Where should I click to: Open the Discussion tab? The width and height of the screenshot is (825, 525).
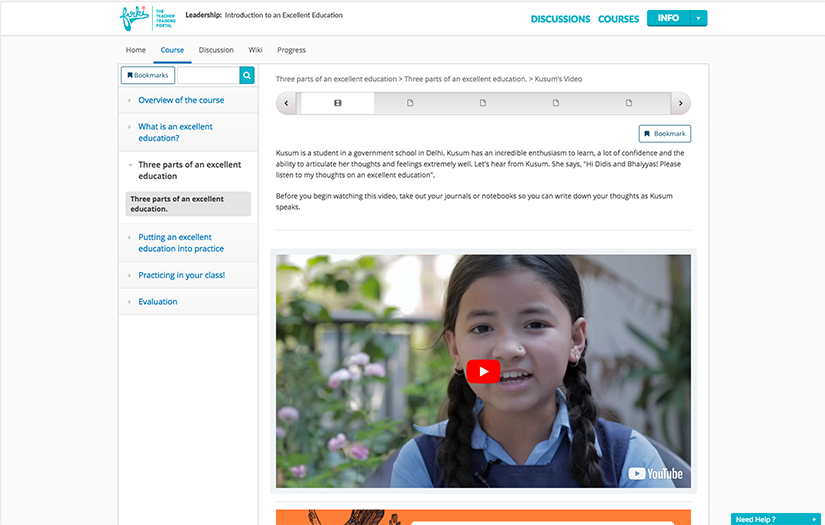click(x=216, y=50)
